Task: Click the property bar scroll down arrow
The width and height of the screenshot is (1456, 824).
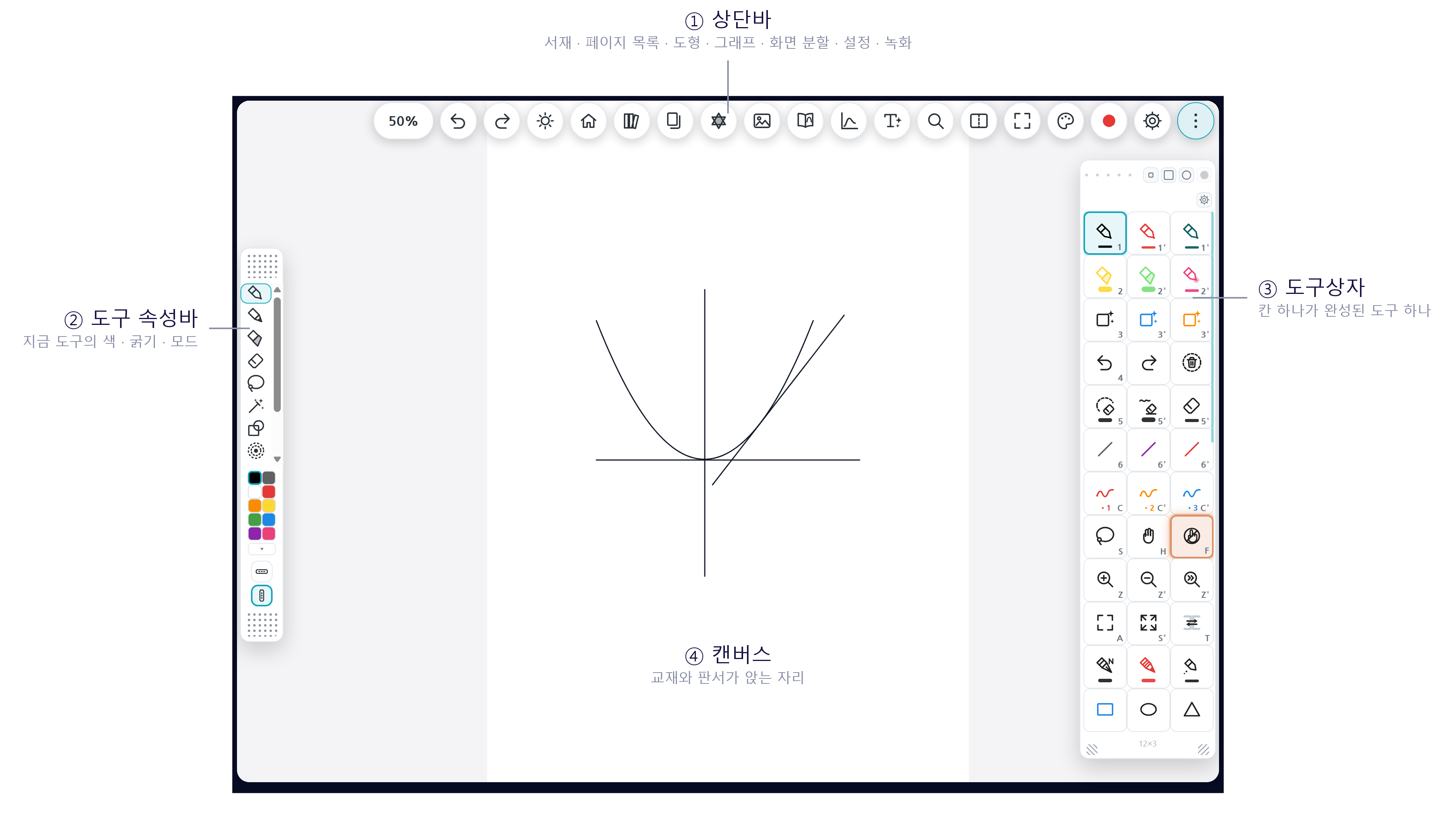Action: [277, 460]
